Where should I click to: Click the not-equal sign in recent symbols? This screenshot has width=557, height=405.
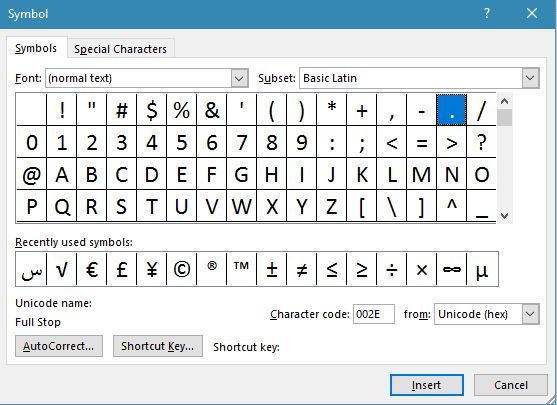point(302,269)
